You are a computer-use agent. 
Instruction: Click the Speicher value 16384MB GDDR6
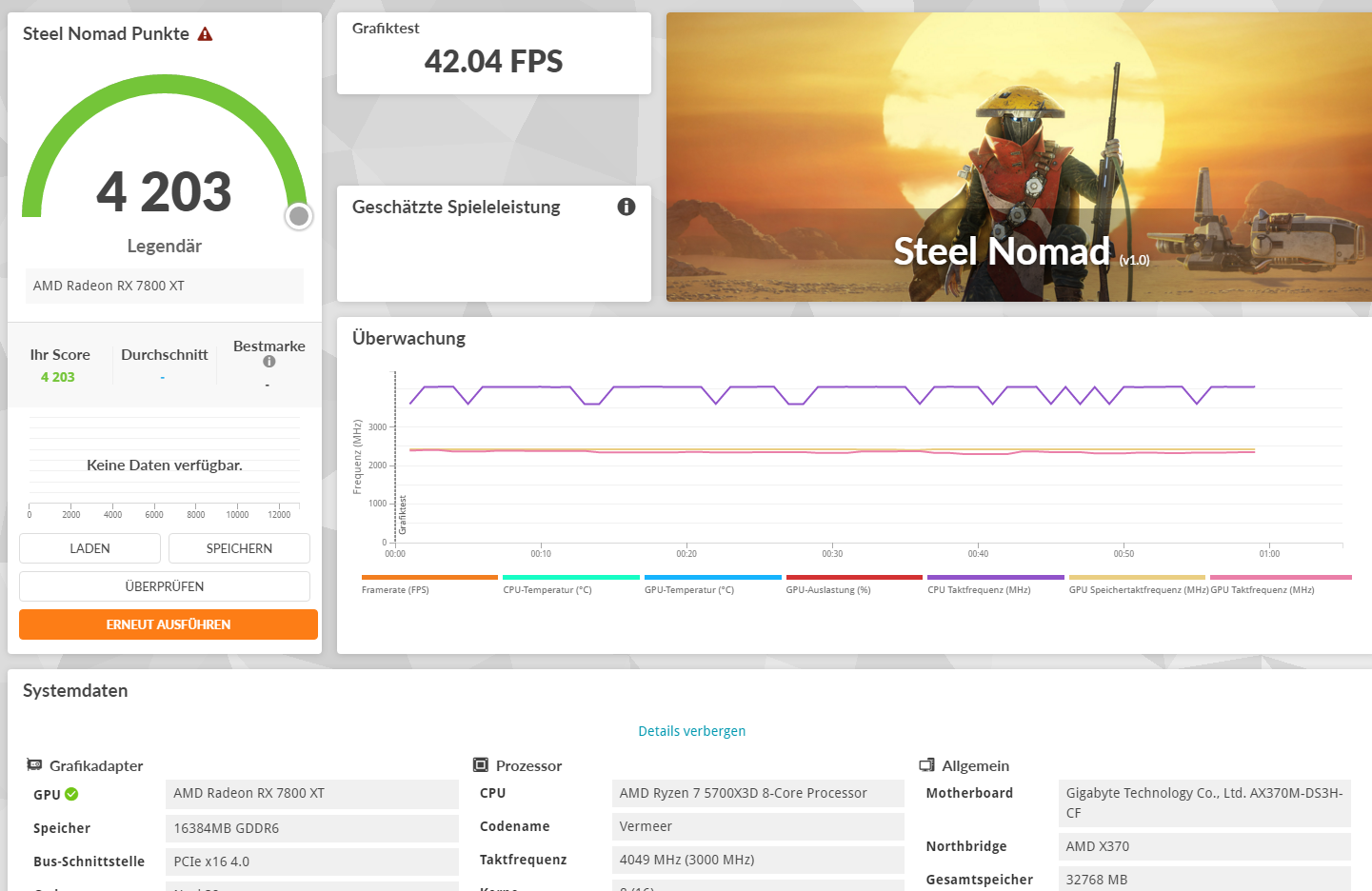click(312, 828)
